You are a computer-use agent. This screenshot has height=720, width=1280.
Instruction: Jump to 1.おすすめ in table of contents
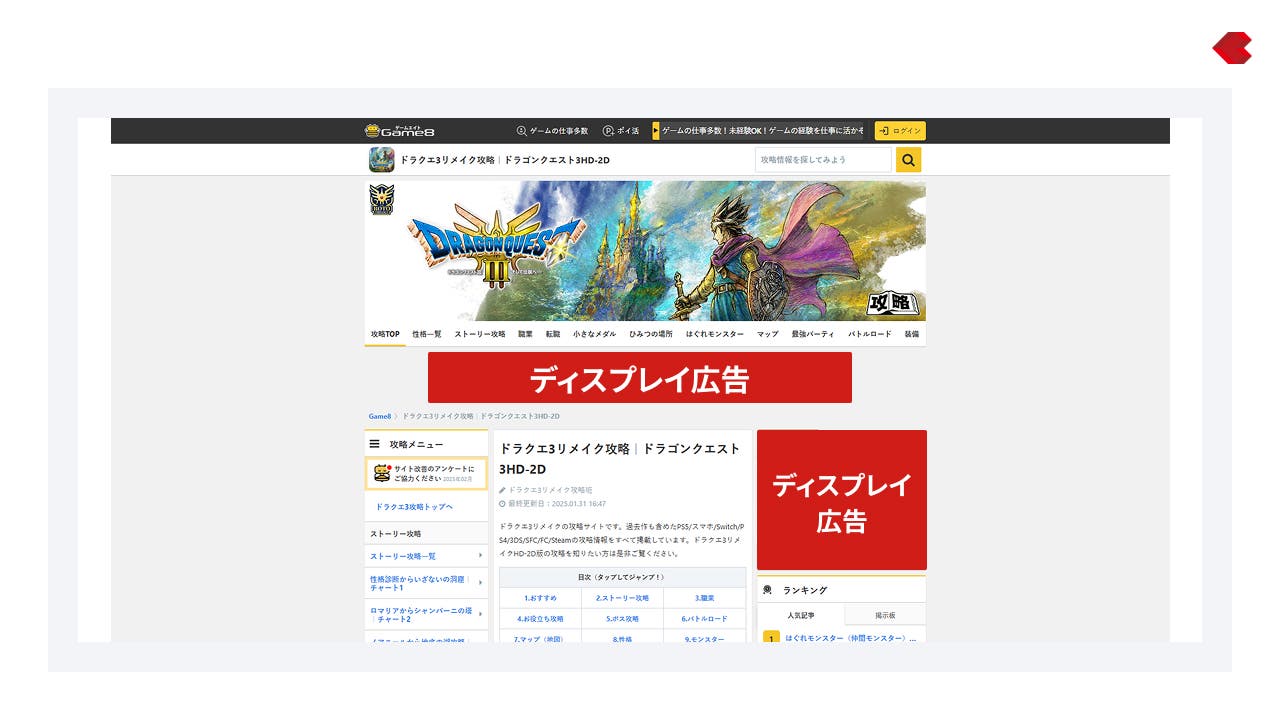click(x=541, y=598)
